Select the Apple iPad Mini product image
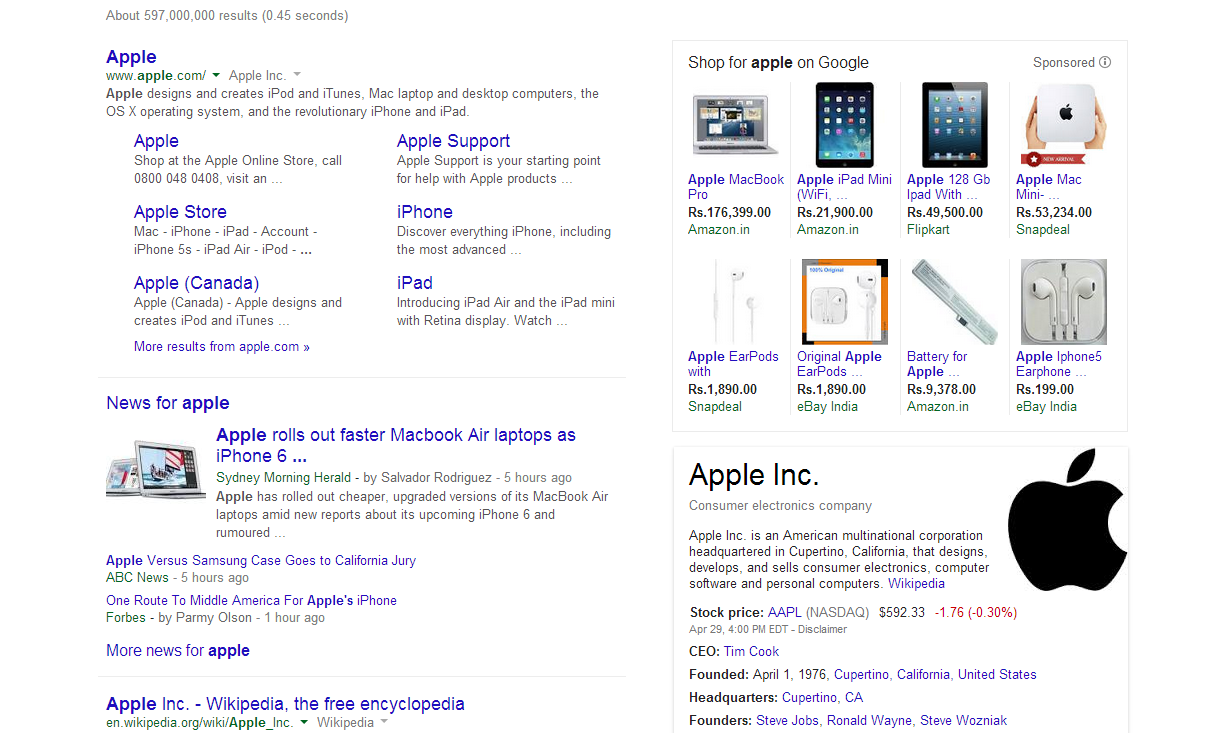Screen dimensions: 1215x733 click(x=844, y=125)
